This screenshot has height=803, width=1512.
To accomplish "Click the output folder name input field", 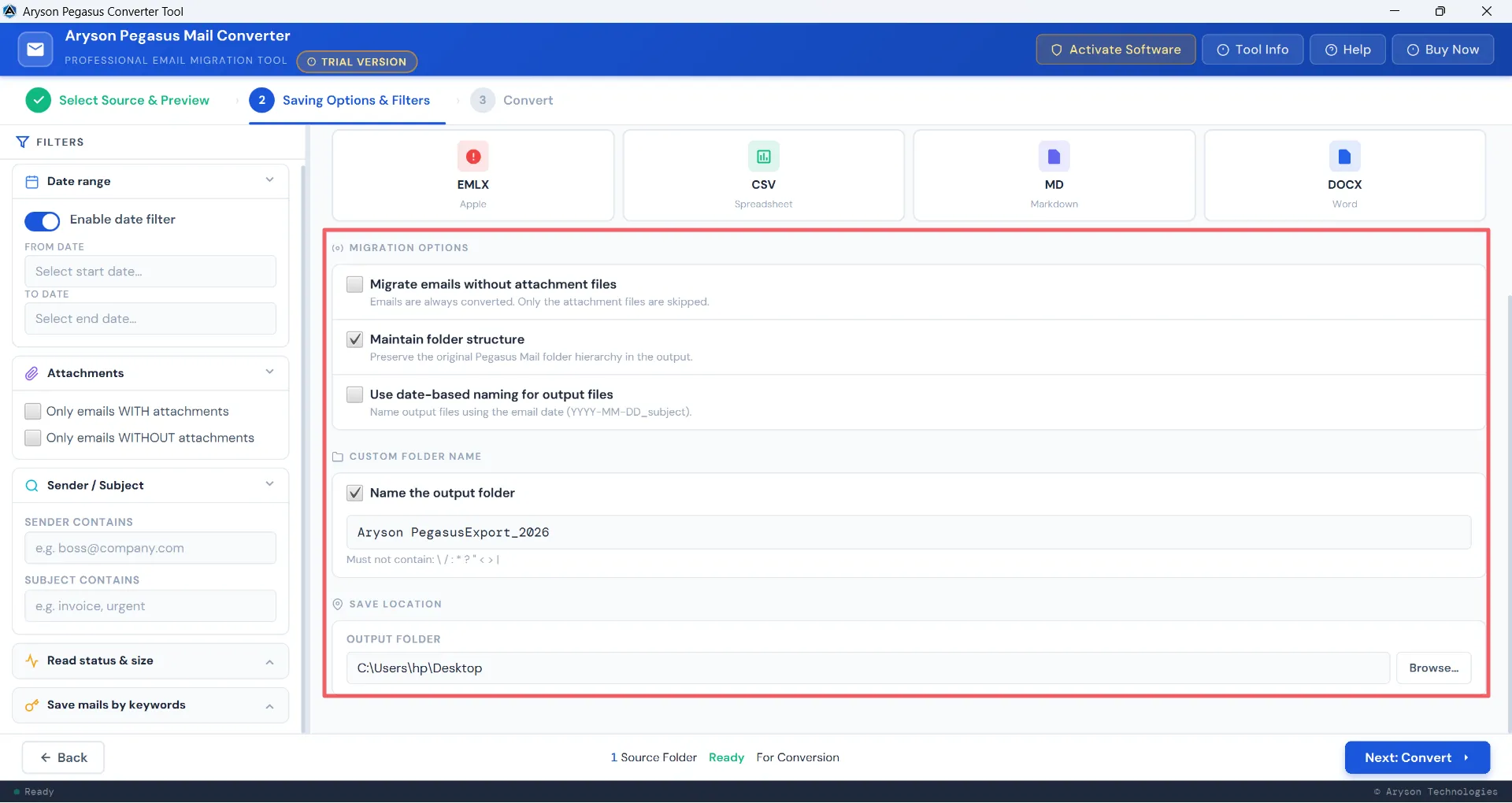I will click(909, 533).
